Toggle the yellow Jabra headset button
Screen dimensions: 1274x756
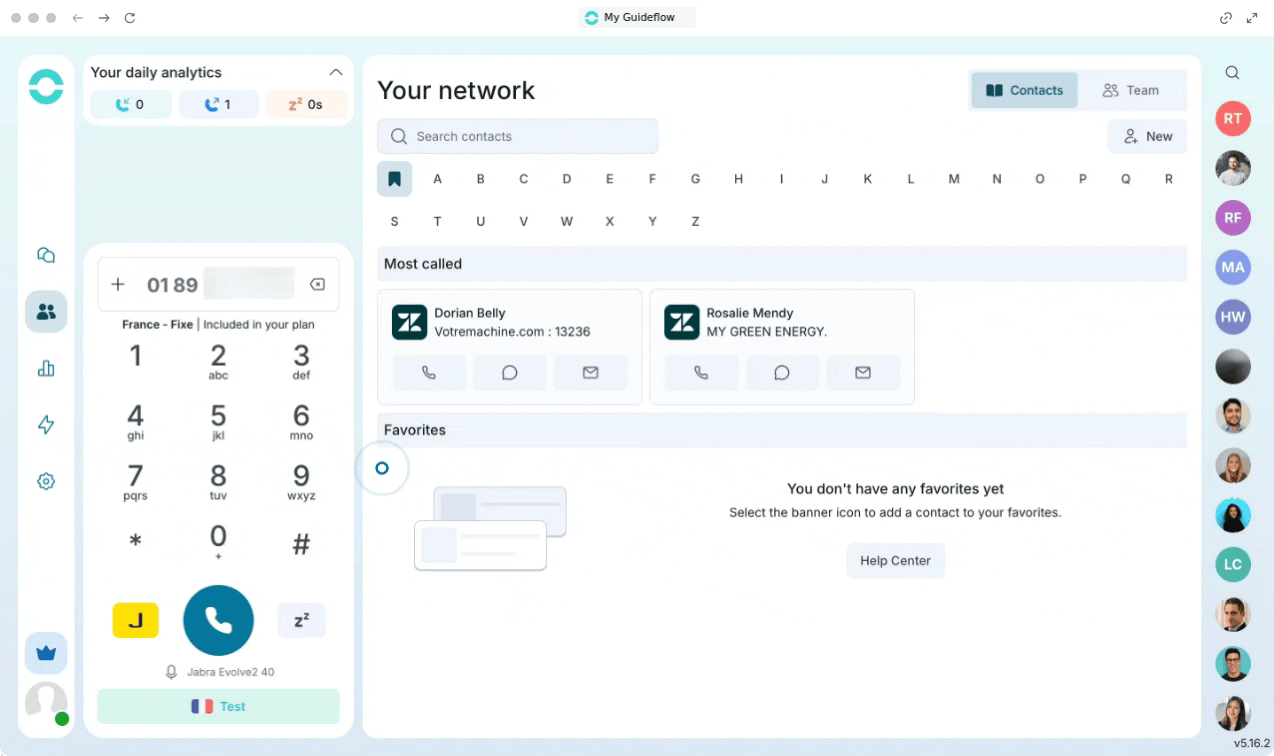click(x=135, y=621)
